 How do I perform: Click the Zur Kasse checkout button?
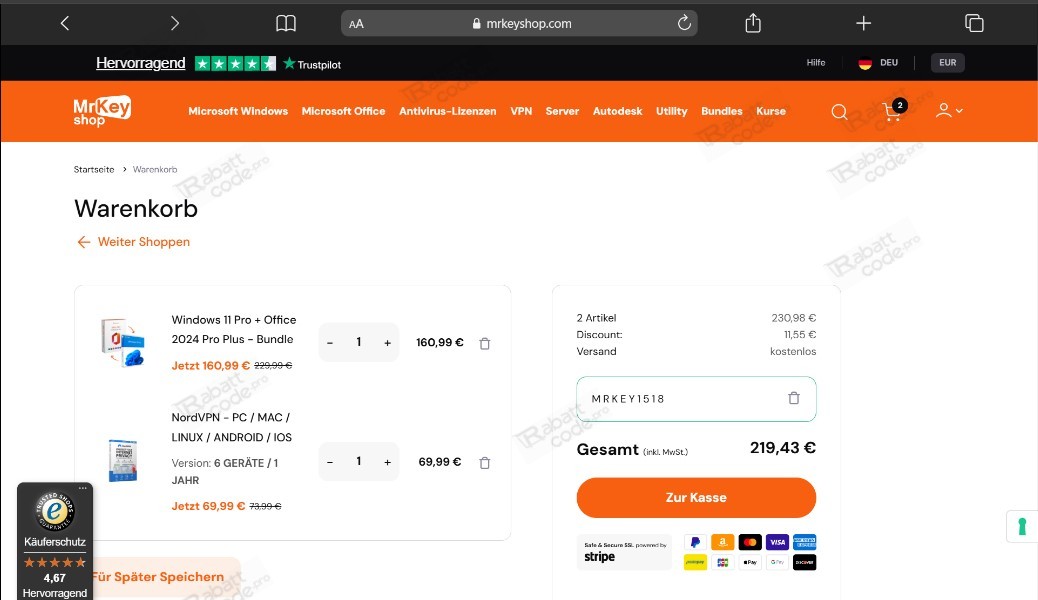[x=696, y=497]
